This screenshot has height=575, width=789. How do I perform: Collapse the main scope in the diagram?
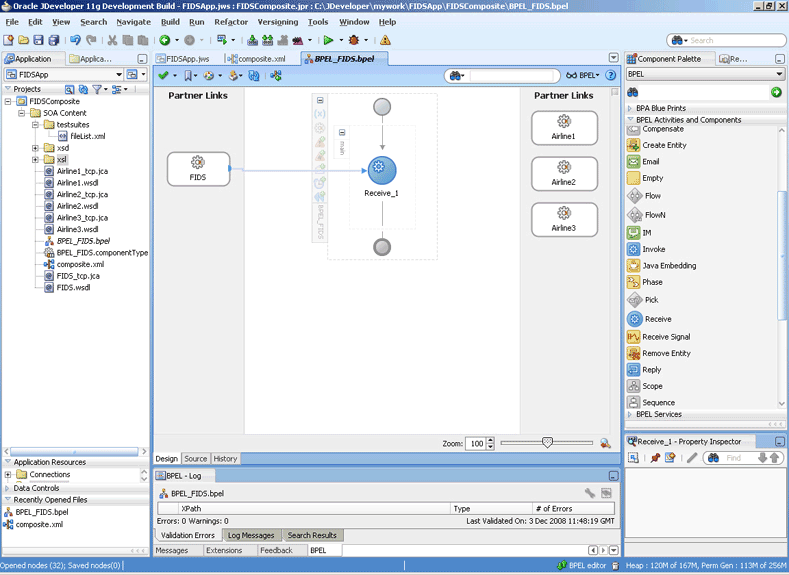click(342, 132)
